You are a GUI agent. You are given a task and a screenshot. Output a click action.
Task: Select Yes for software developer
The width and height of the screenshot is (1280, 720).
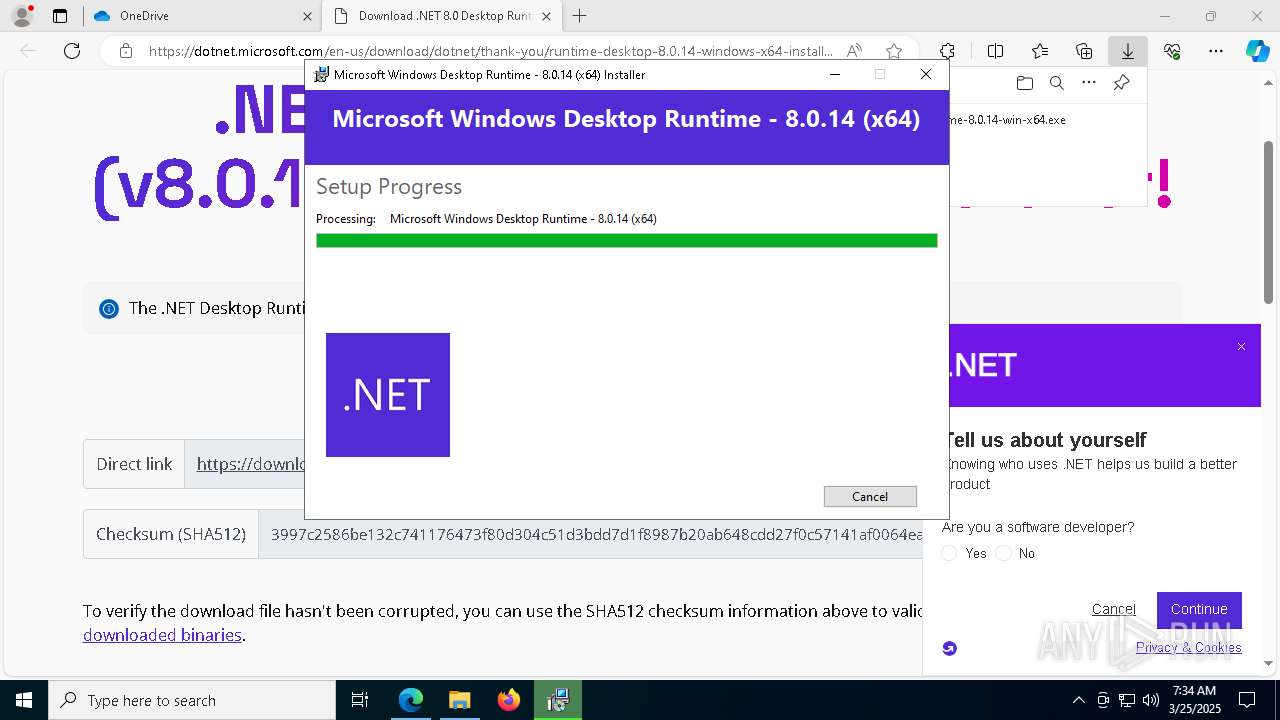950,553
